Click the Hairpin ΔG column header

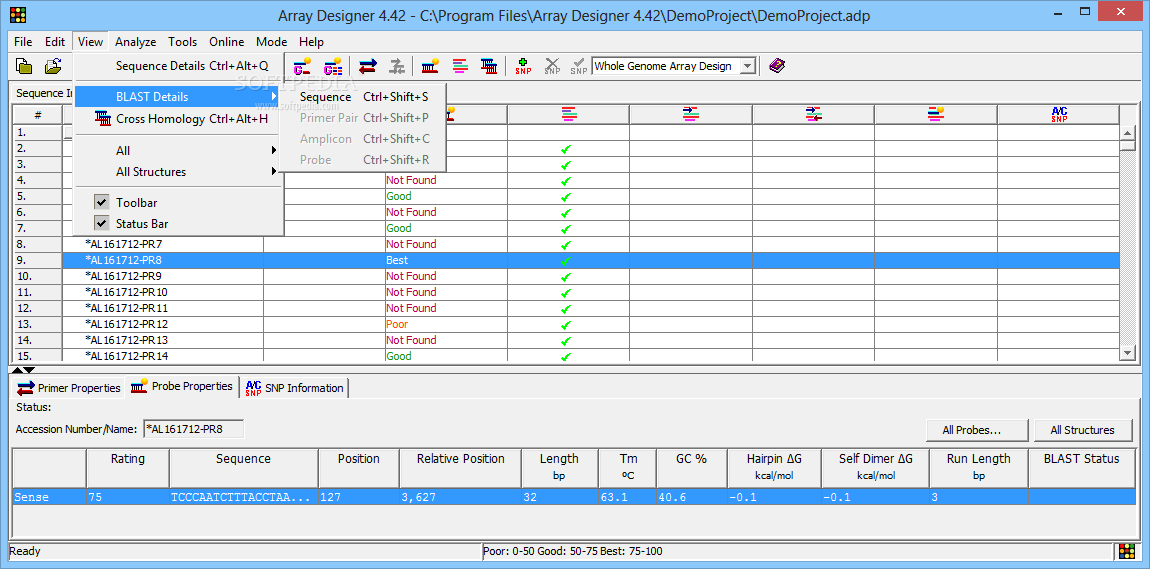[774, 468]
